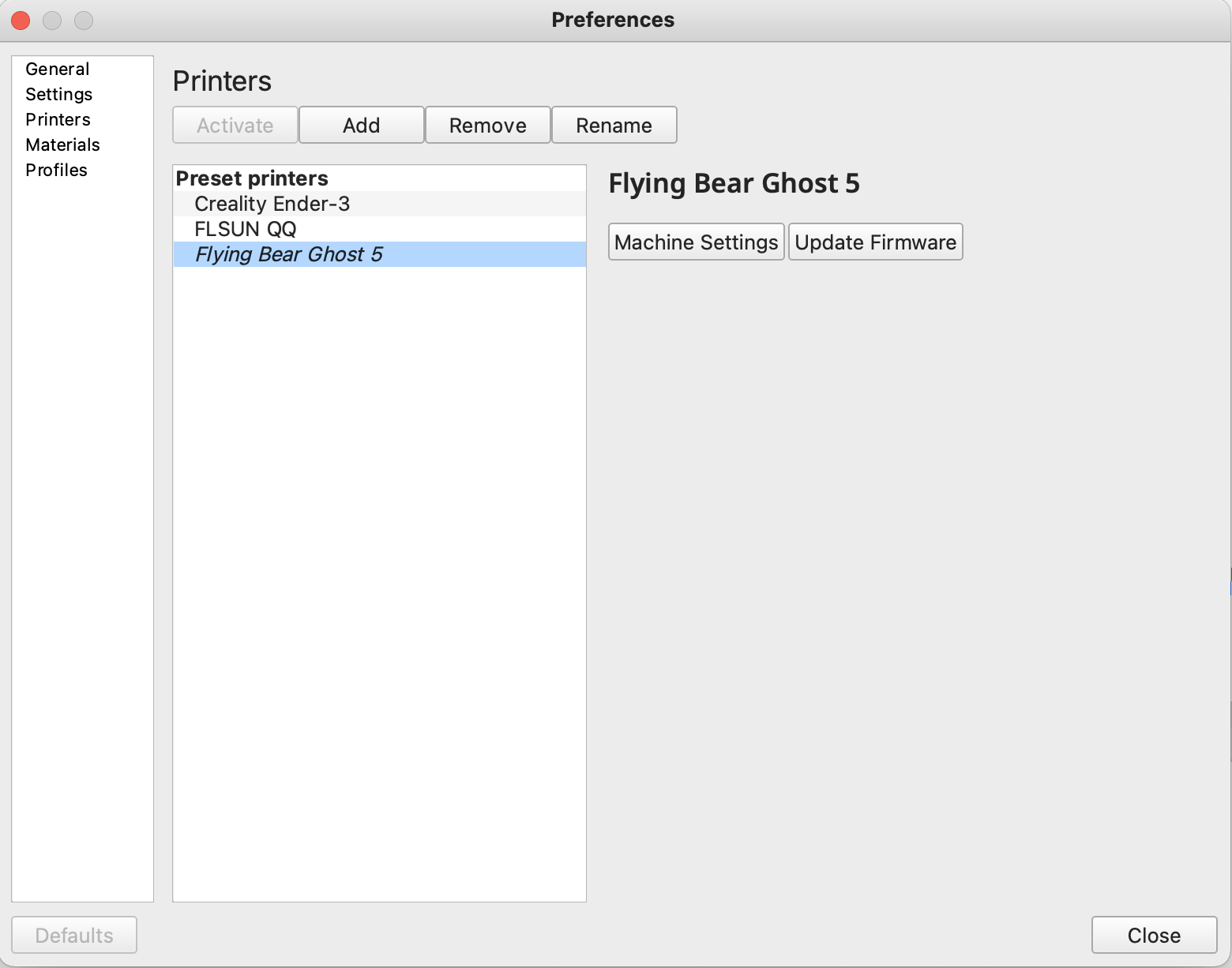Screen dimensions: 1232x968
Task: Select the Printers section in sidebar
Action: click(x=58, y=119)
